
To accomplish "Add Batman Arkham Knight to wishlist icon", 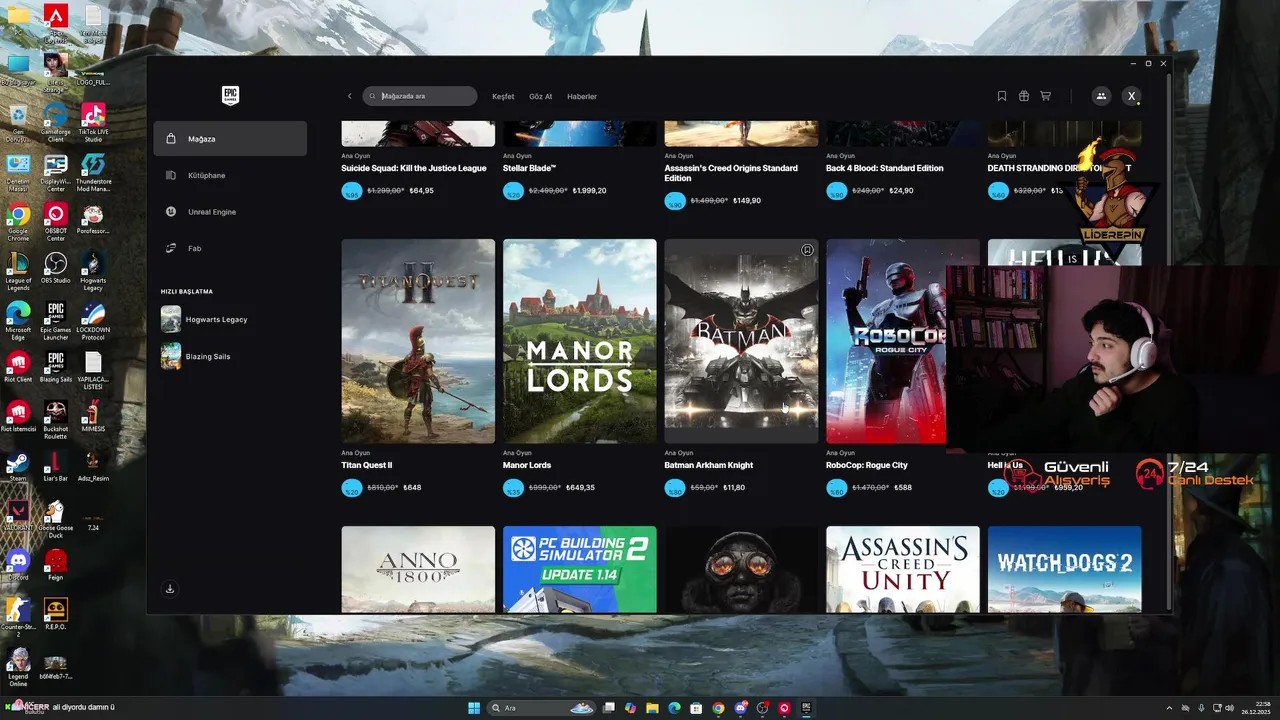I will click(x=807, y=250).
